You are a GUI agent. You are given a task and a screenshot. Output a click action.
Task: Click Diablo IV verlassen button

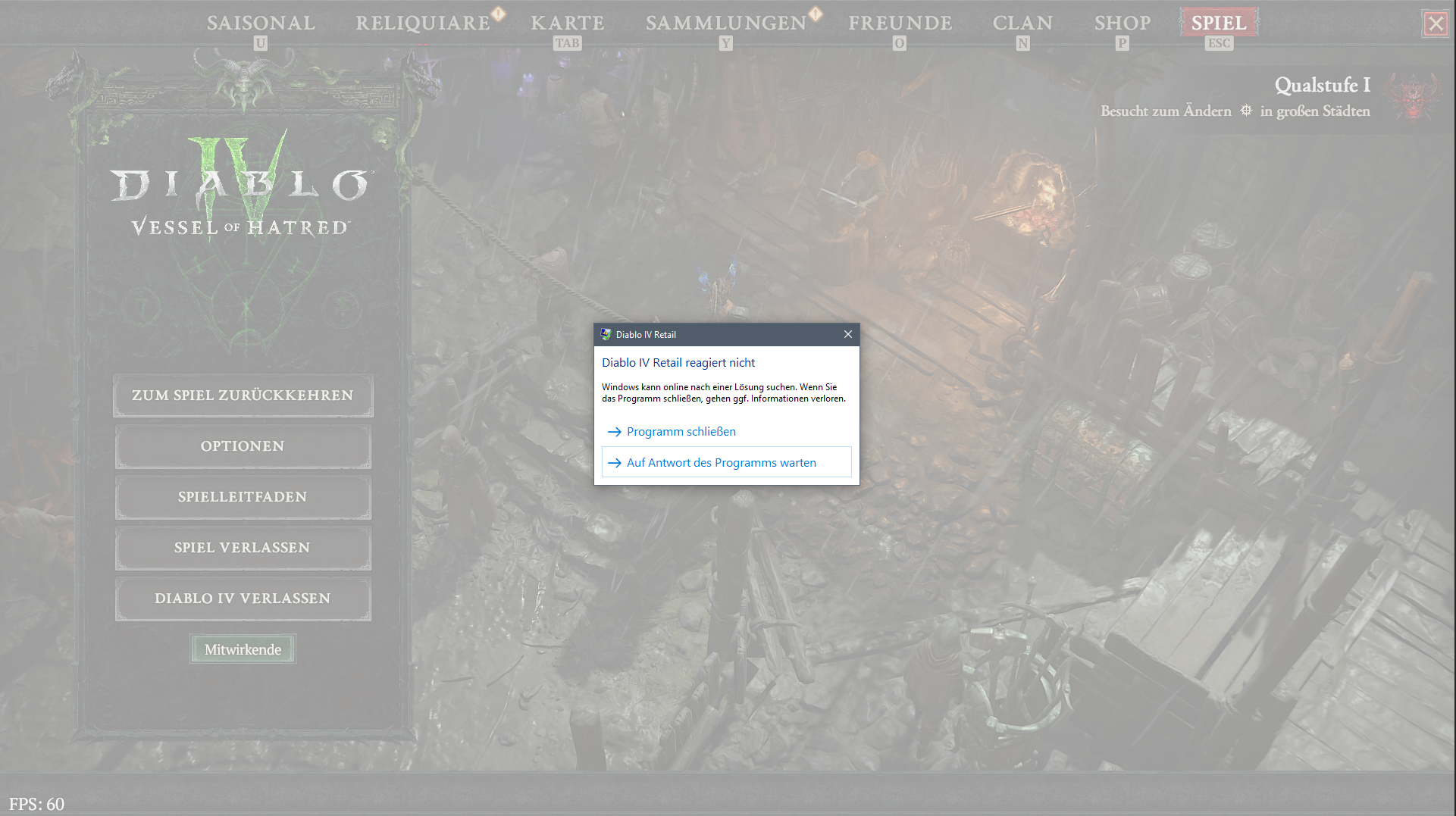[243, 598]
